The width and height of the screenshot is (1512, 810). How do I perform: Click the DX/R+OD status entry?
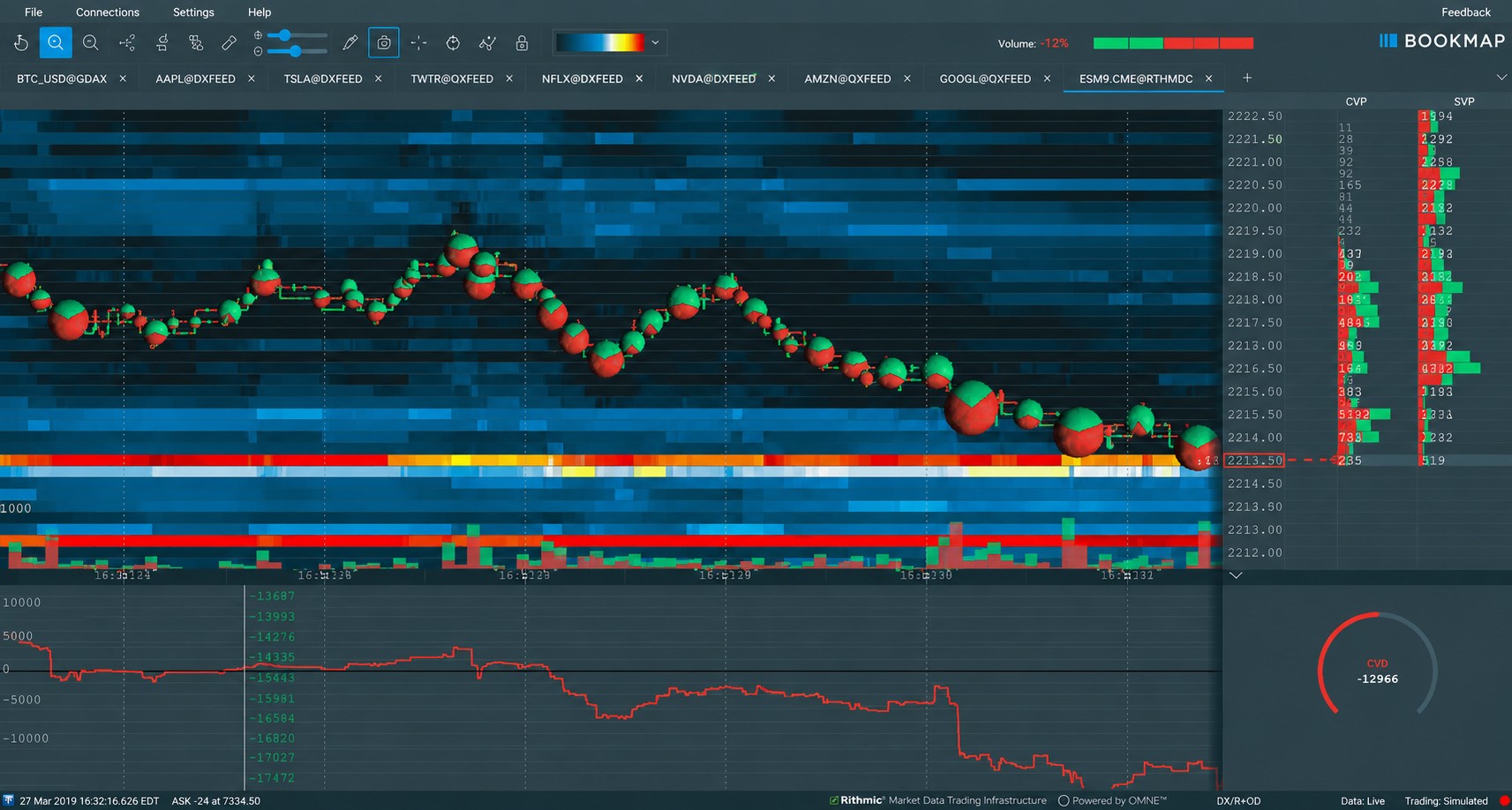1238,801
